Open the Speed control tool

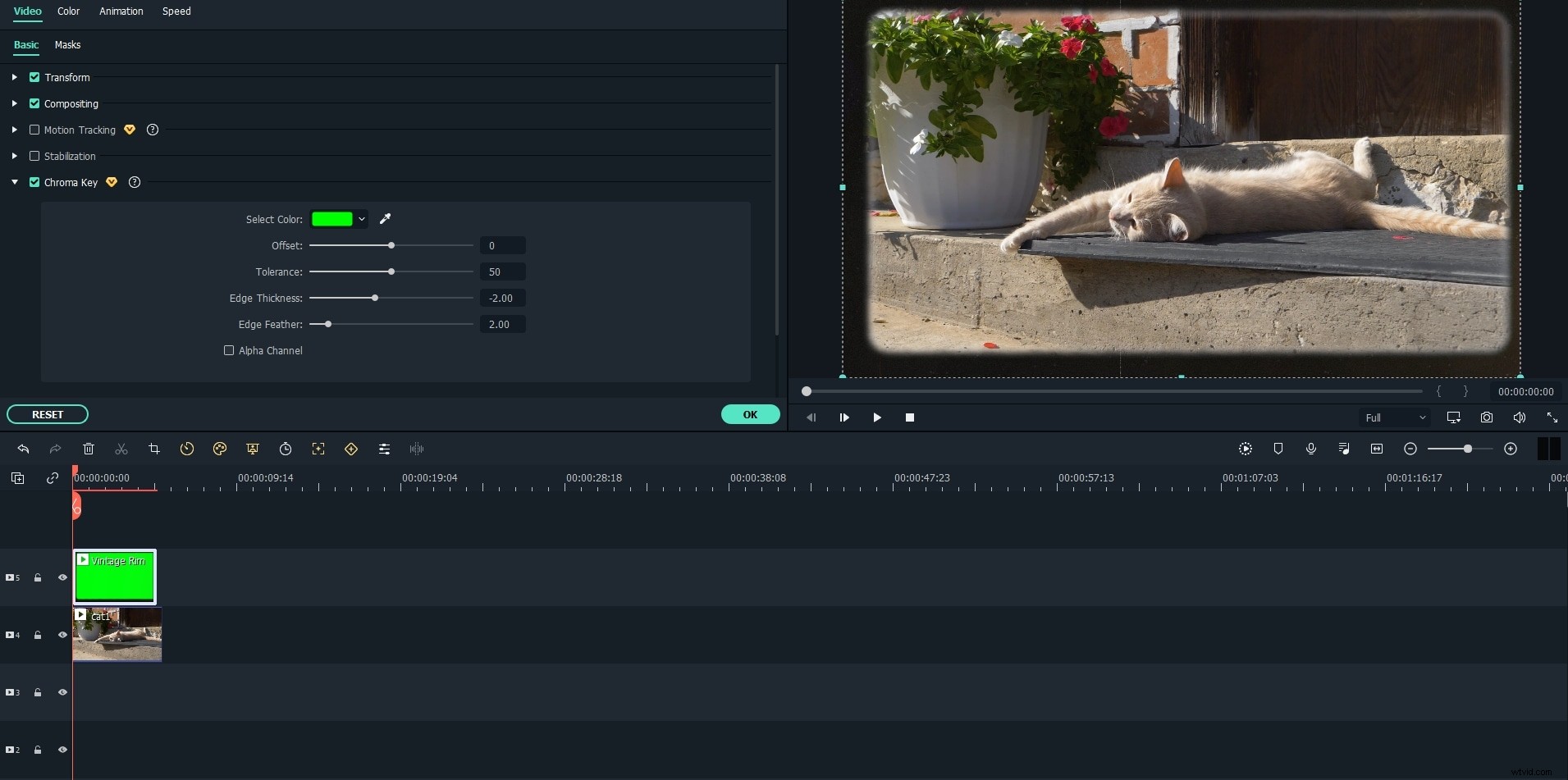186,449
